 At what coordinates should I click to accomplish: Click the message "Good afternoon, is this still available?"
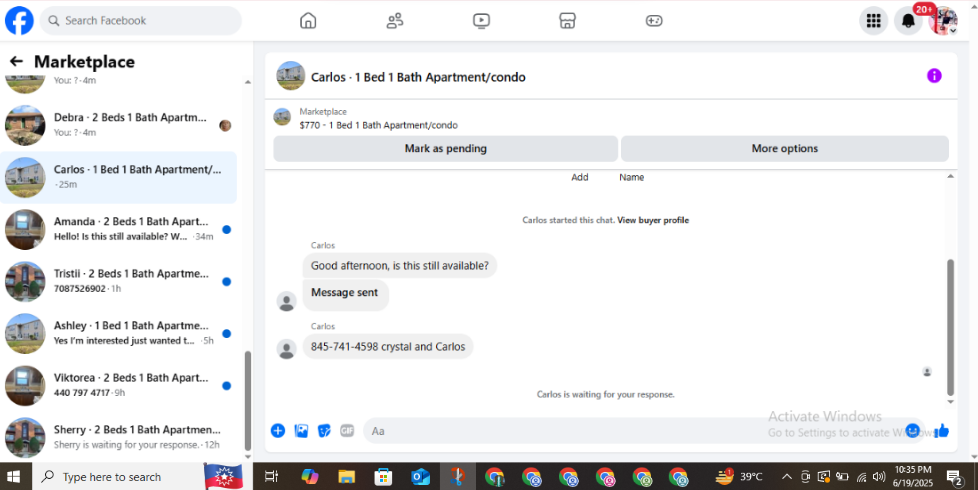400,266
